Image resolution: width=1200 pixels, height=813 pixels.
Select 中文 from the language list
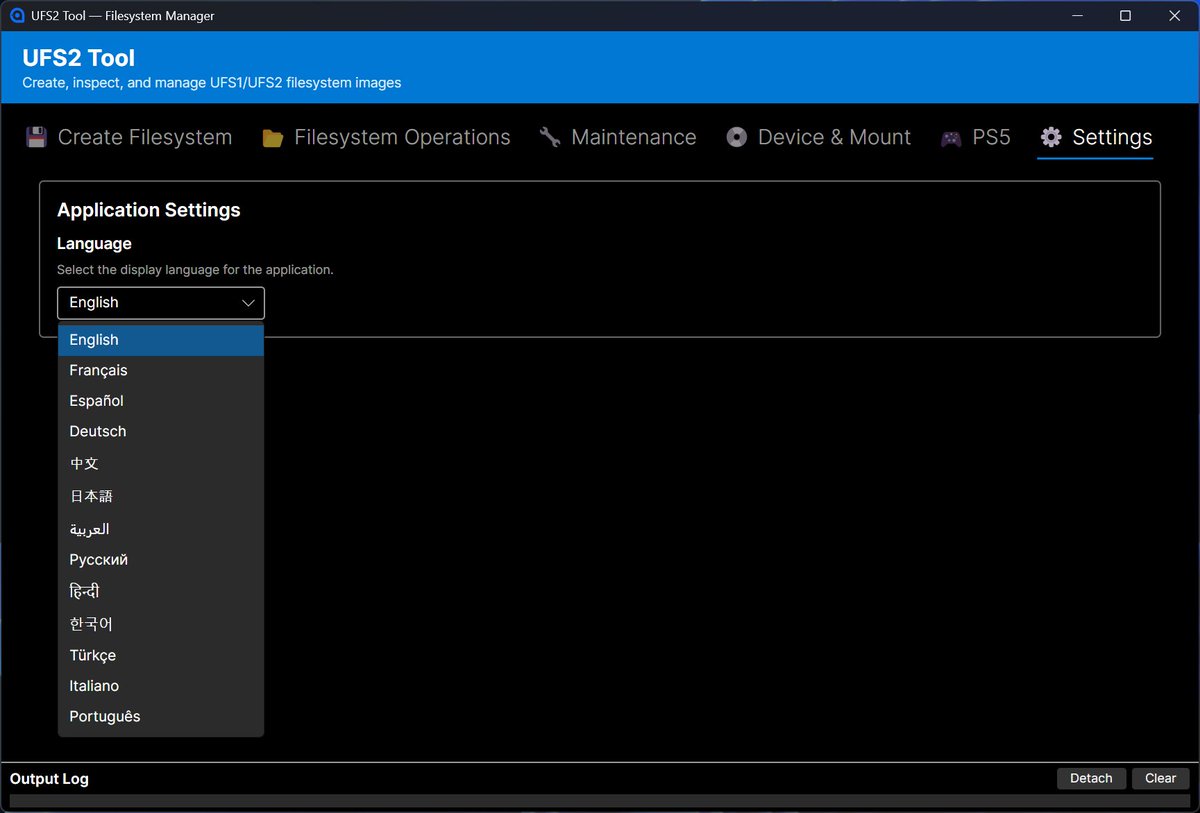(161, 464)
